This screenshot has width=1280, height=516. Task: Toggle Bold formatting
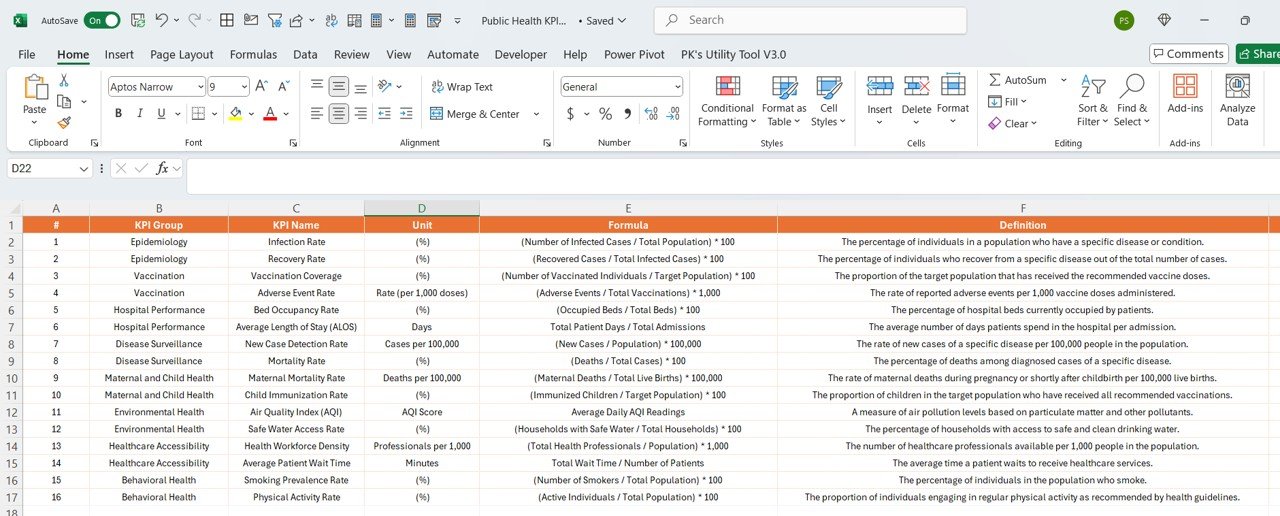pyautogui.click(x=118, y=114)
